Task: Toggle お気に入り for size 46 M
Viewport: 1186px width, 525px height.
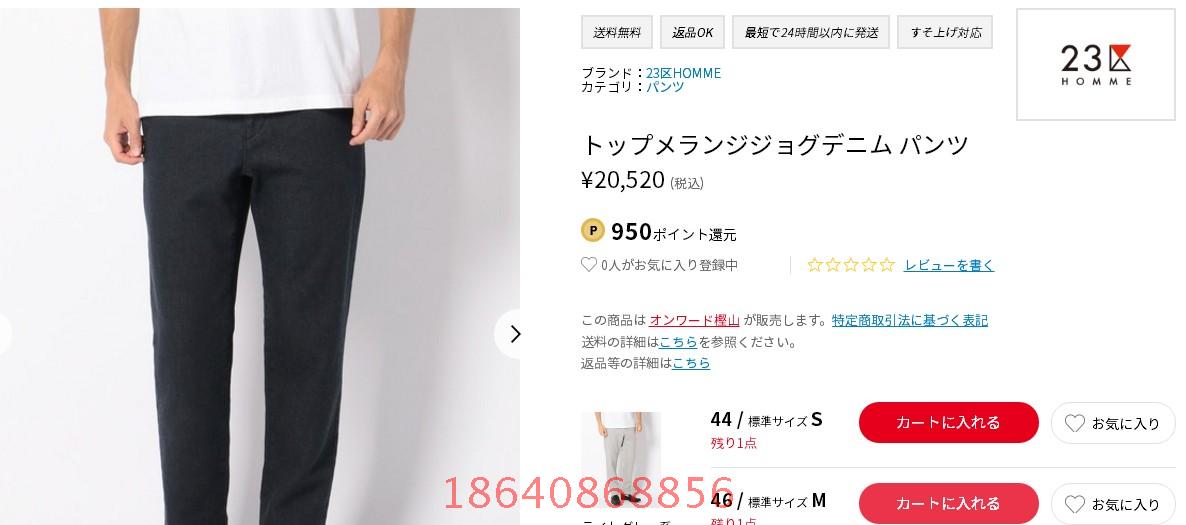Action: pyautogui.click(x=1113, y=504)
